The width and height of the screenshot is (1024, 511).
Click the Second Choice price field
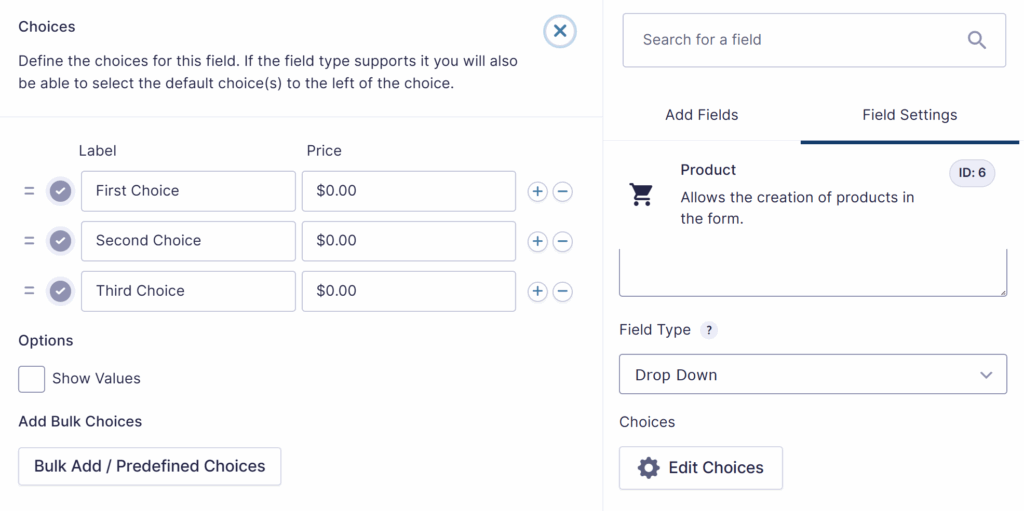408,241
